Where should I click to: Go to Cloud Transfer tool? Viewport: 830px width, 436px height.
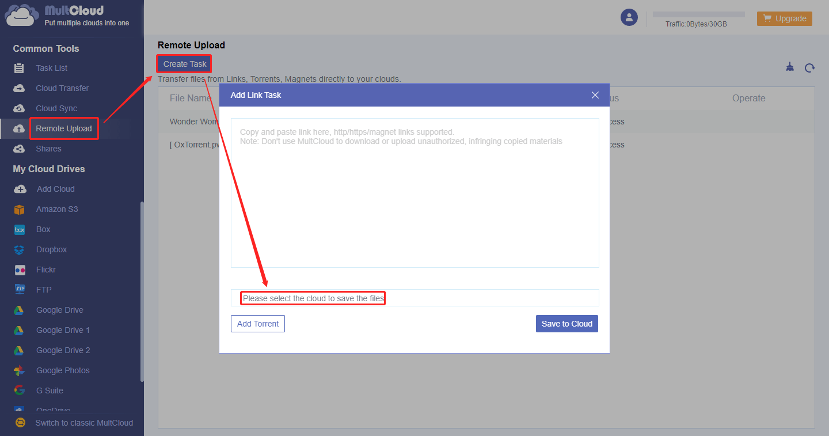pos(62,88)
